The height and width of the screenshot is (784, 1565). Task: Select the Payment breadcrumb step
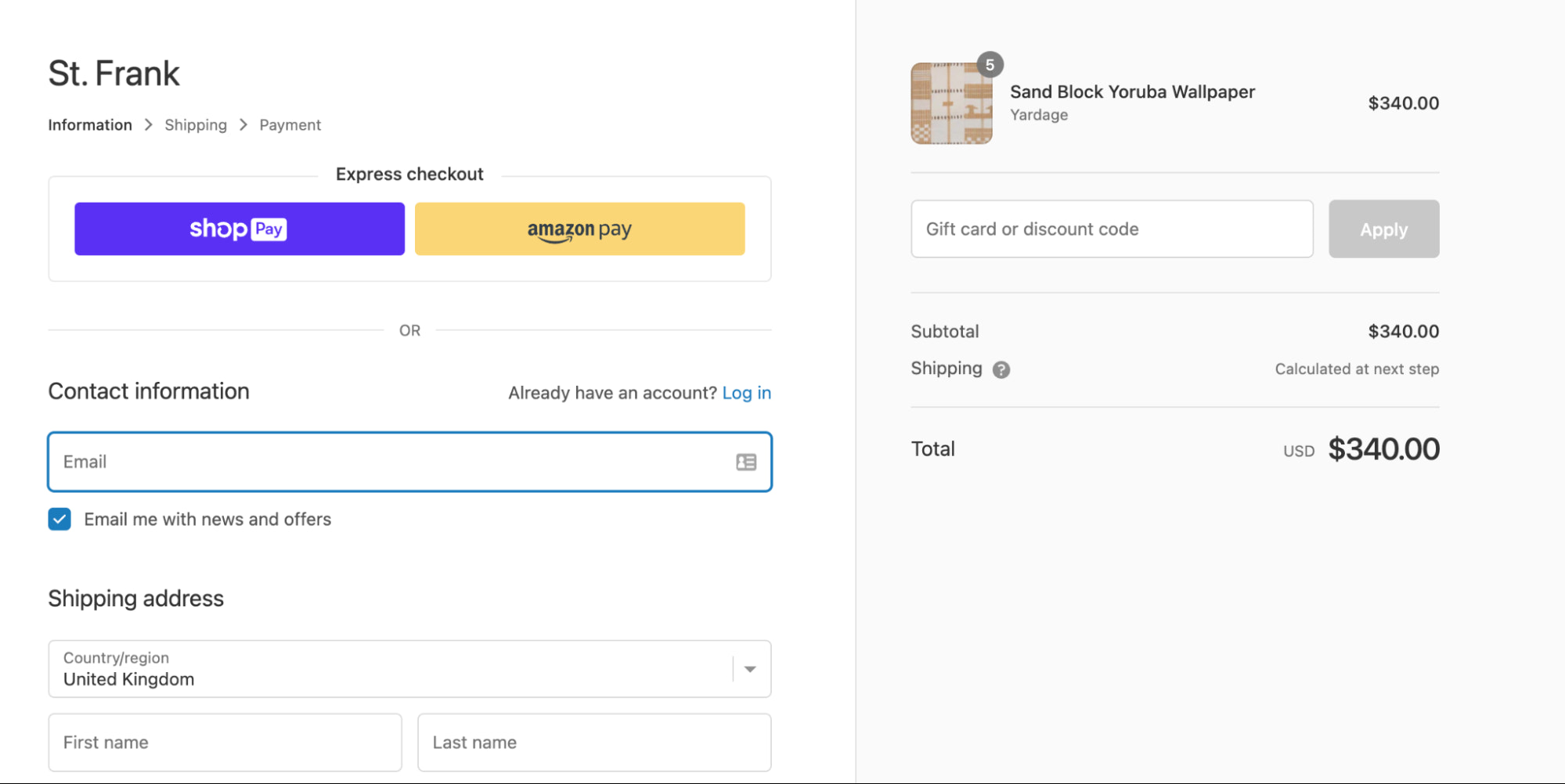[x=290, y=124]
